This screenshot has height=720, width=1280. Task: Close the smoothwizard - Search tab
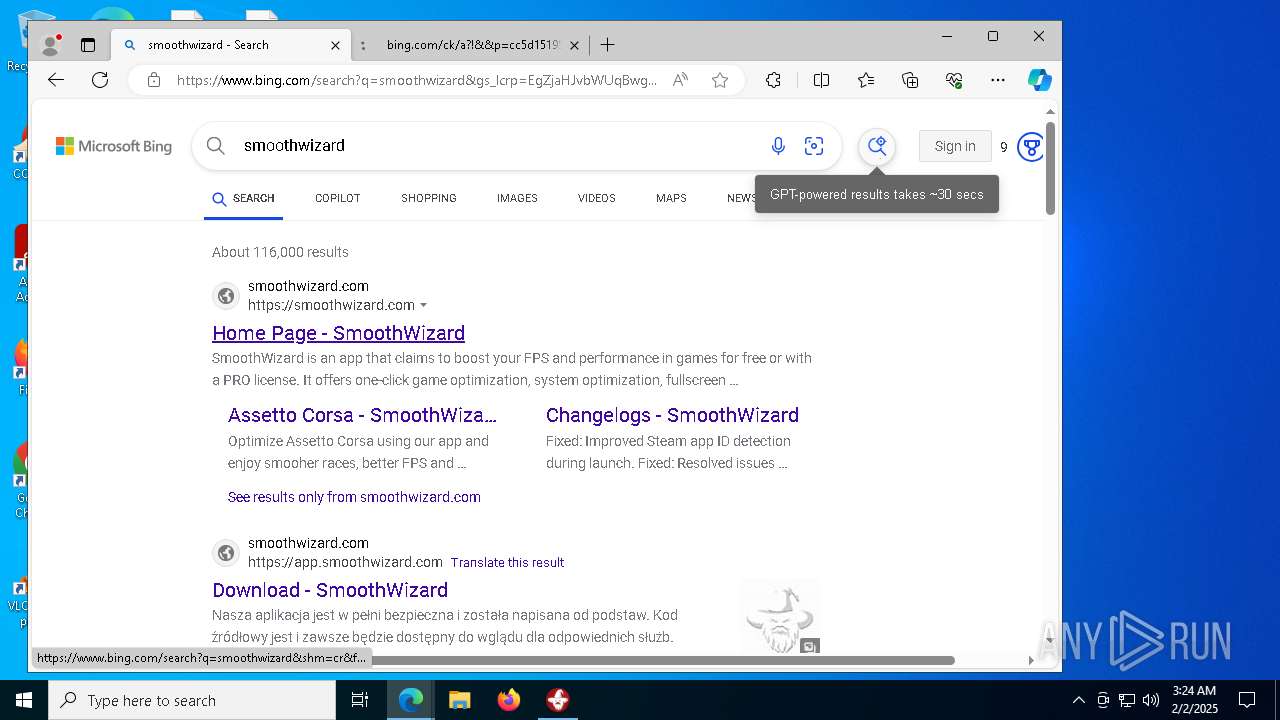tap(335, 45)
